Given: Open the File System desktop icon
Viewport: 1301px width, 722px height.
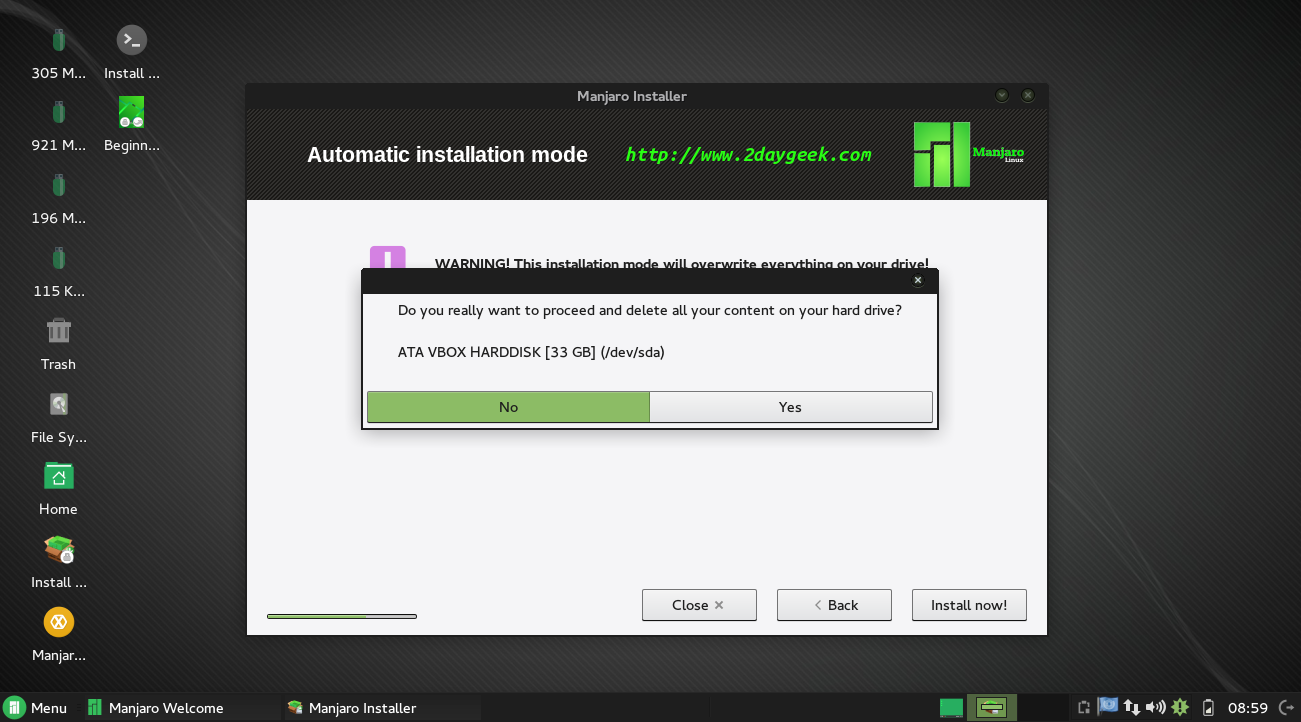Looking at the screenshot, I should coord(58,404).
